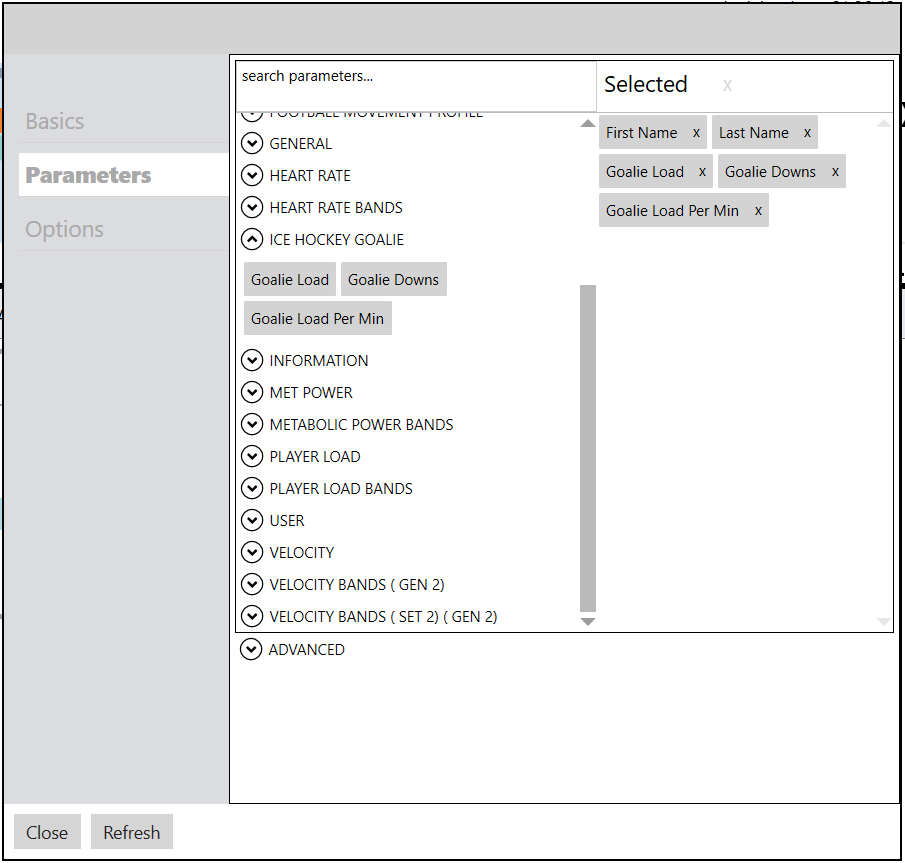This screenshot has width=905, height=863.
Task: Add Goalie Load Per Min to selection
Action: click(x=317, y=318)
